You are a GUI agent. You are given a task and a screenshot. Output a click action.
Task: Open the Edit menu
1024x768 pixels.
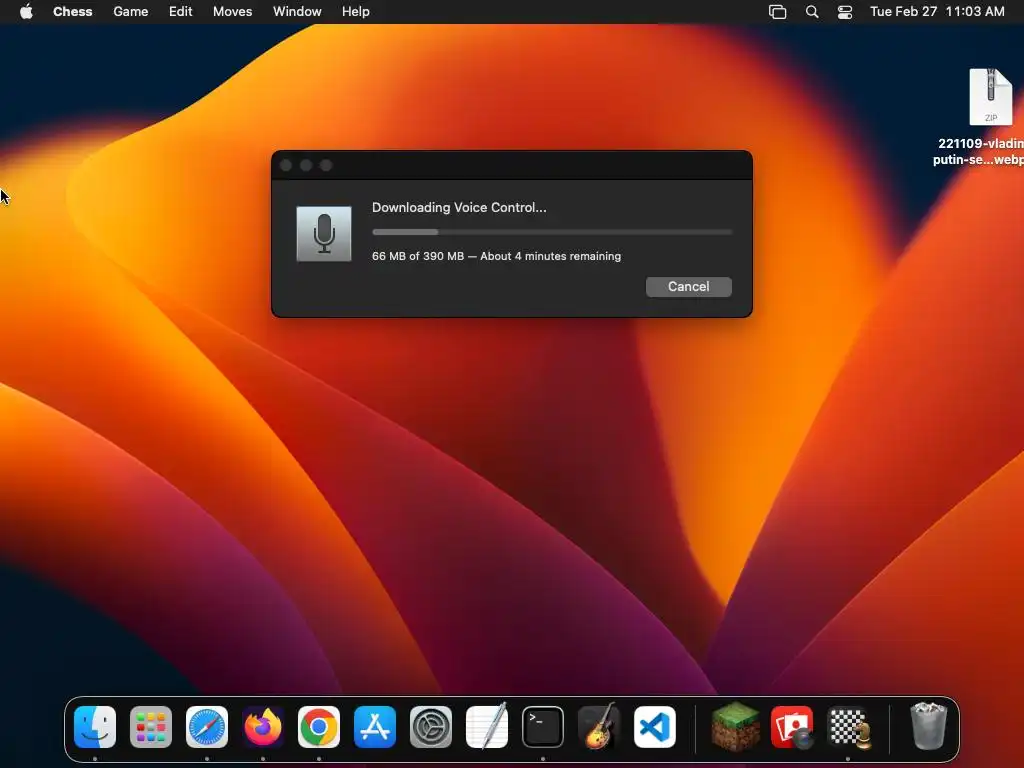pos(180,11)
